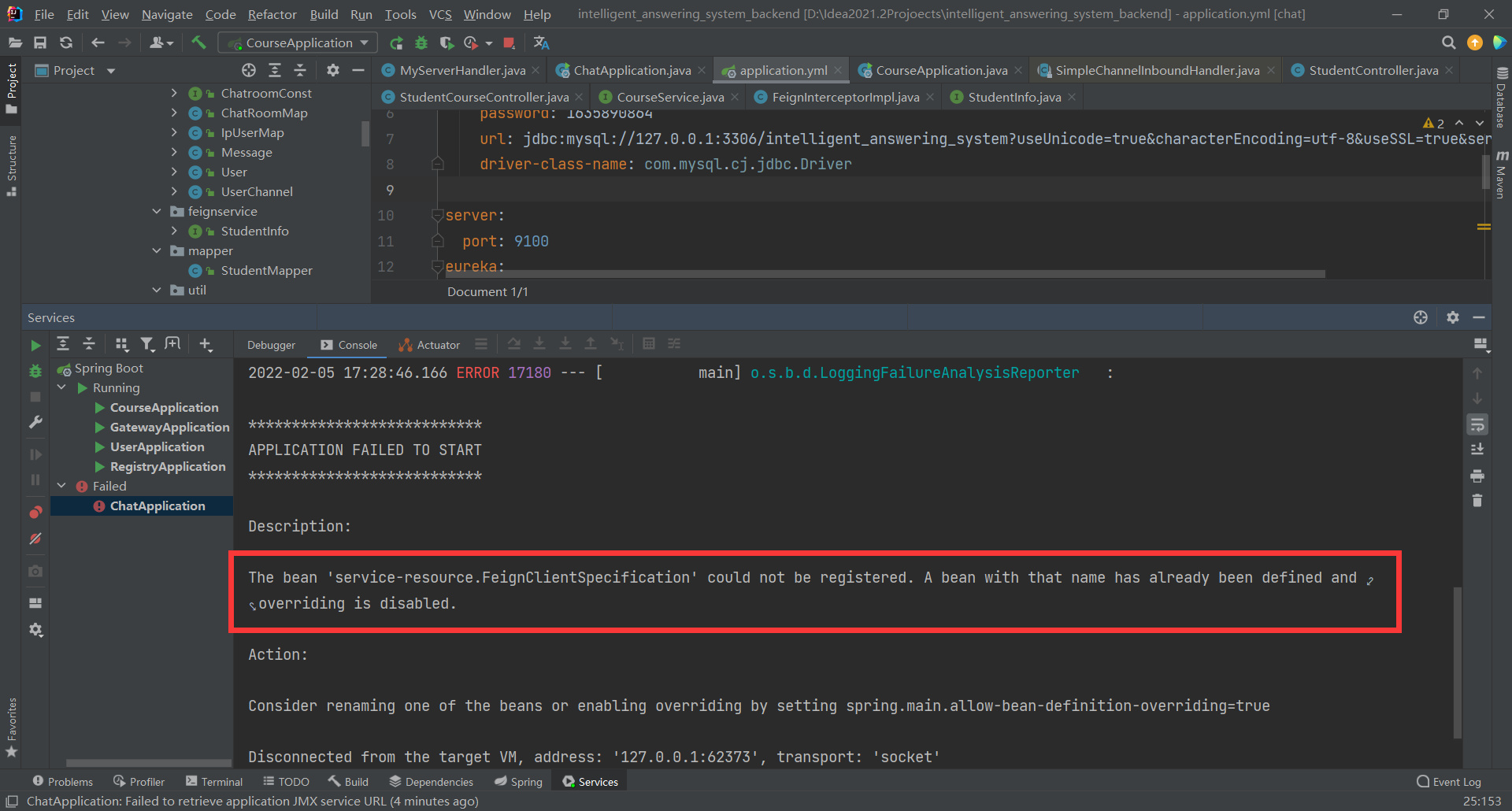Viewport: 1512px width, 811px height.
Task: Click the Build Project hammer icon
Action: click(198, 43)
